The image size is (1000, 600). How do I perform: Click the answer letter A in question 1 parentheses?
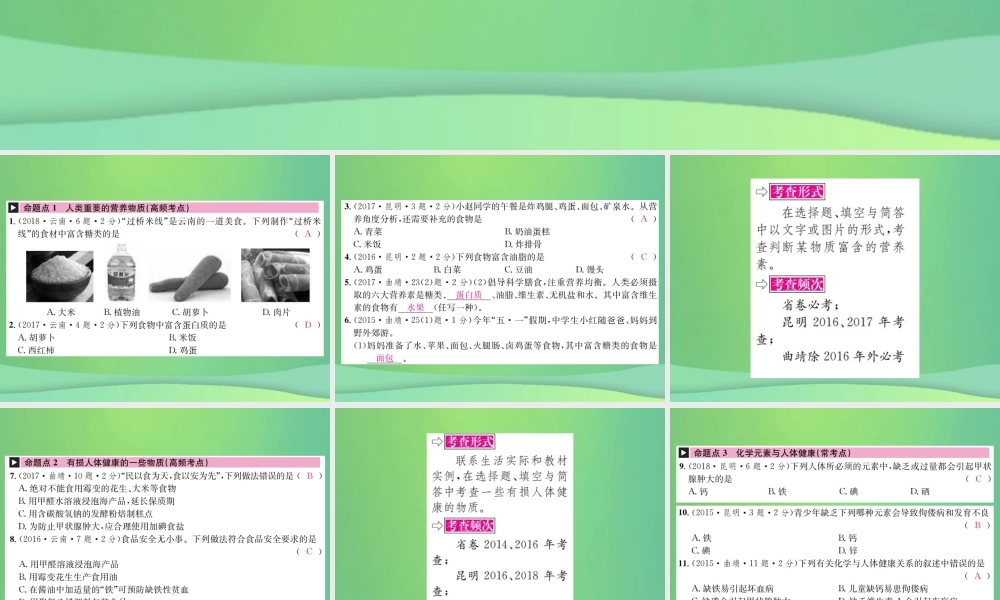click(x=307, y=234)
